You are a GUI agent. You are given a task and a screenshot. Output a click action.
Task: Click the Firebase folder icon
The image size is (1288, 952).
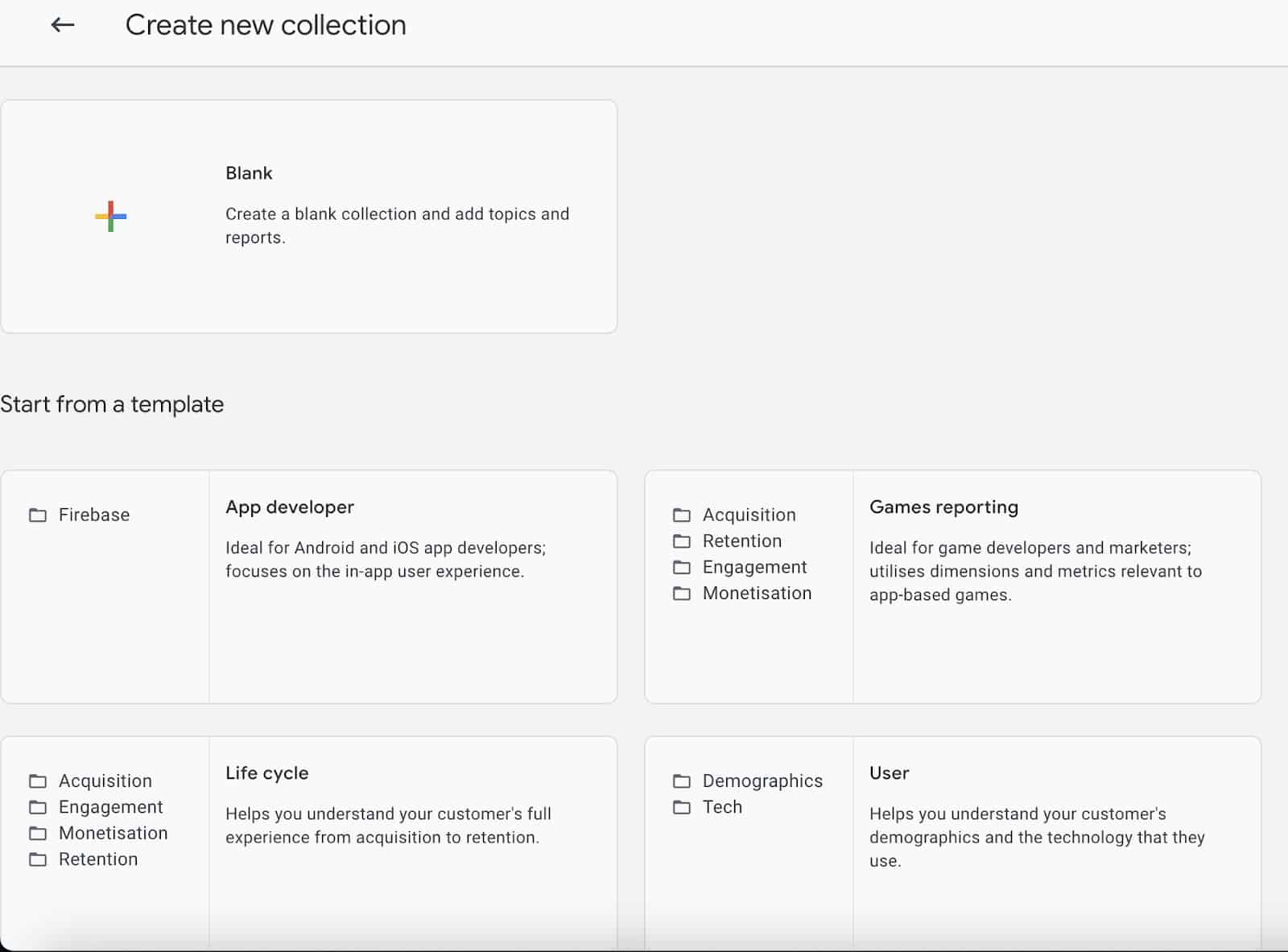point(38,515)
